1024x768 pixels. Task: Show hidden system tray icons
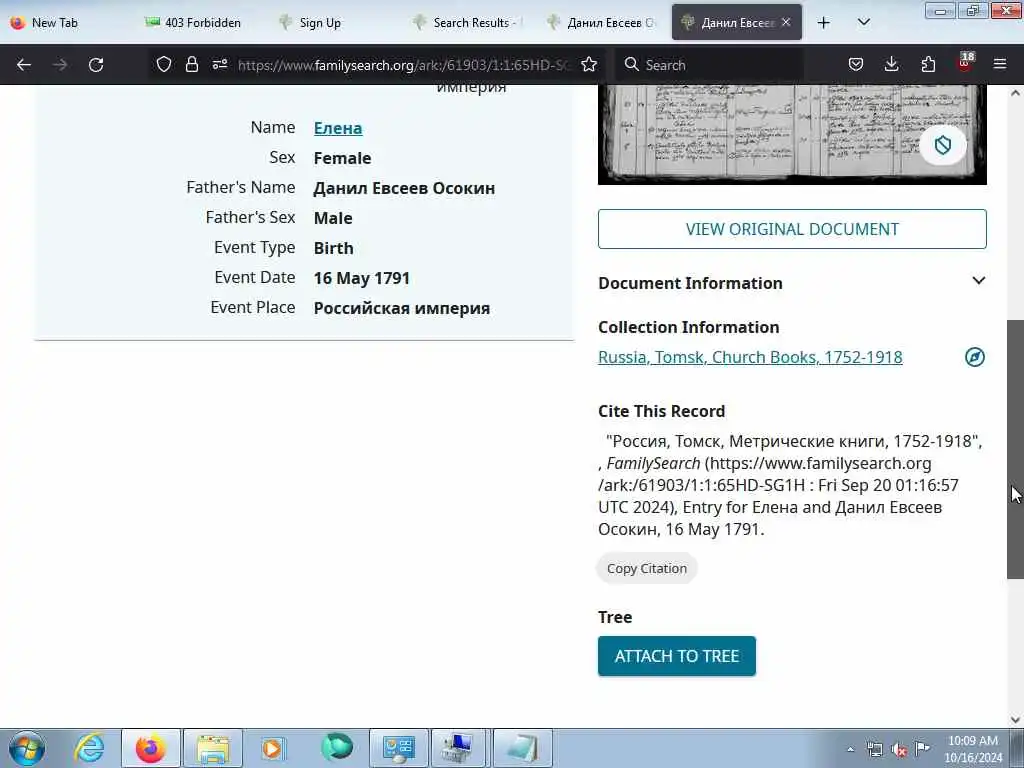point(850,750)
